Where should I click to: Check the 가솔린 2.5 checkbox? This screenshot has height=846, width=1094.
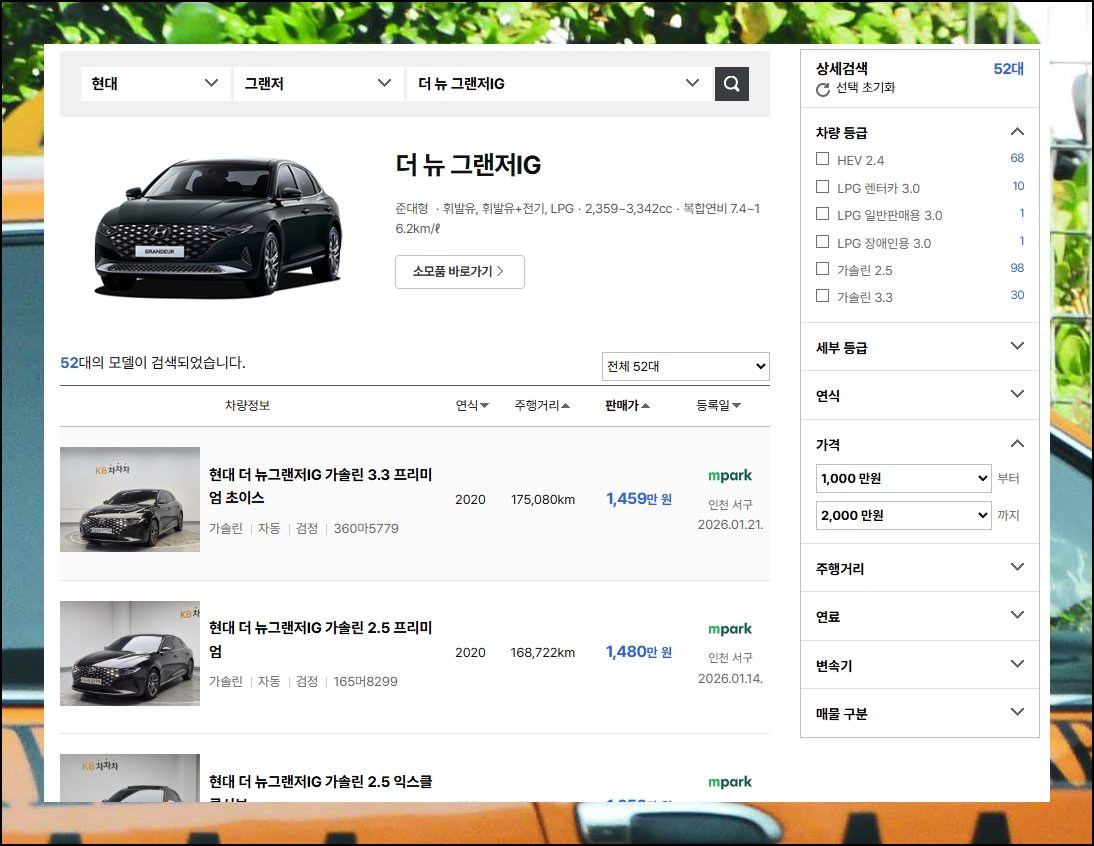click(x=823, y=269)
